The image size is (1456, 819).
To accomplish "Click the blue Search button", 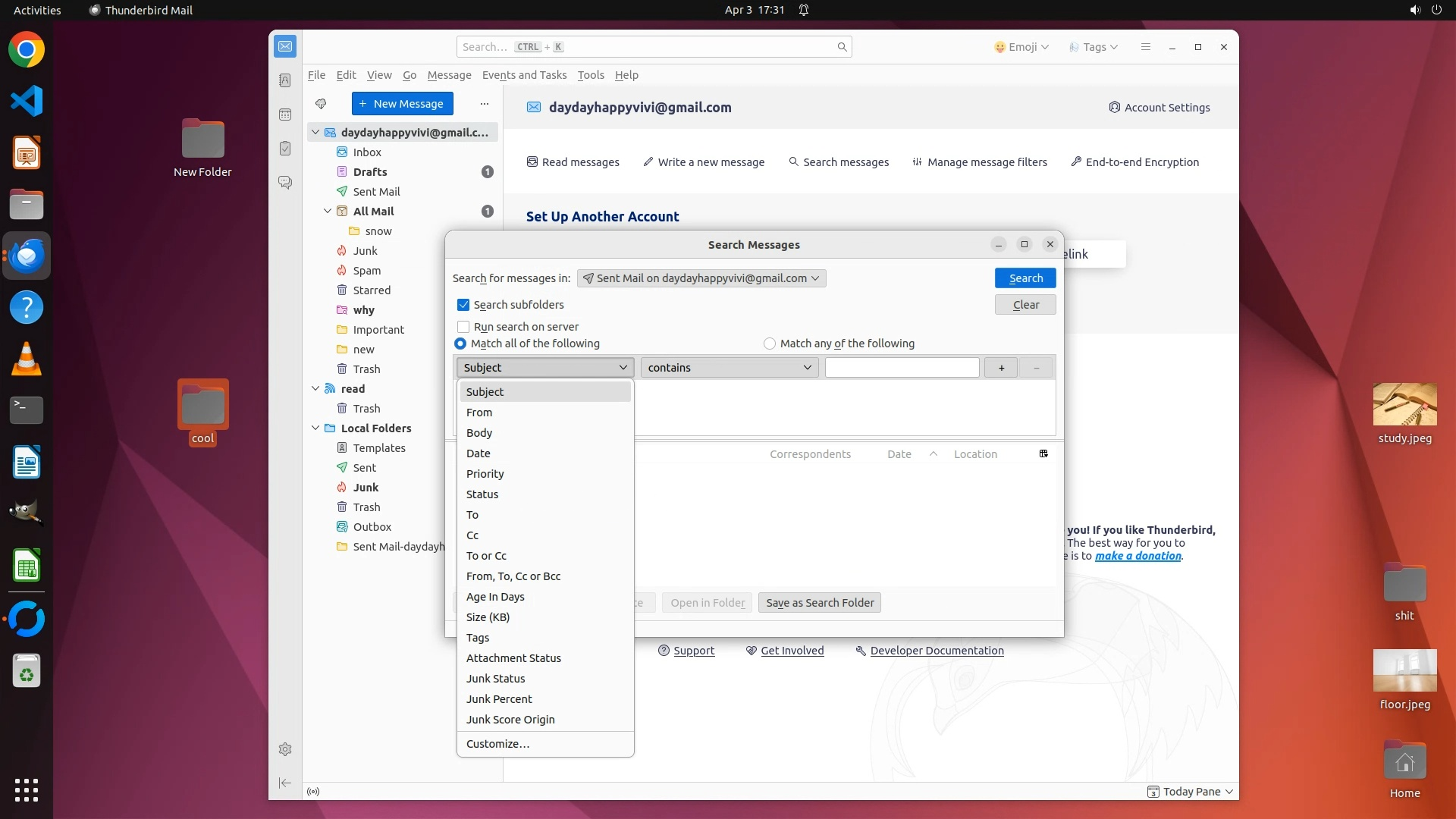I will pyautogui.click(x=1025, y=278).
